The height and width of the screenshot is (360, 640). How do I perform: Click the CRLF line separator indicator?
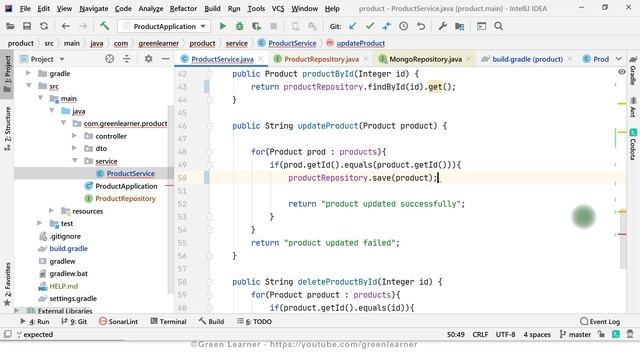tap(480, 334)
